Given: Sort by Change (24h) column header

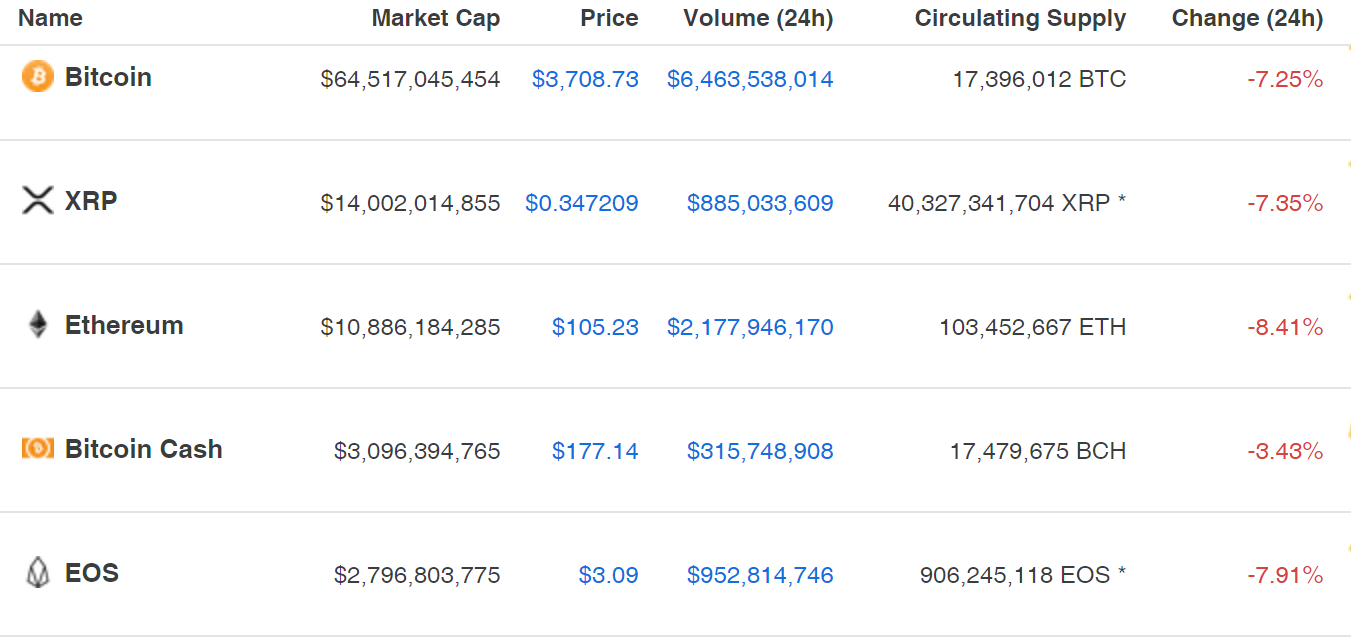Looking at the screenshot, I should click(x=1247, y=18).
